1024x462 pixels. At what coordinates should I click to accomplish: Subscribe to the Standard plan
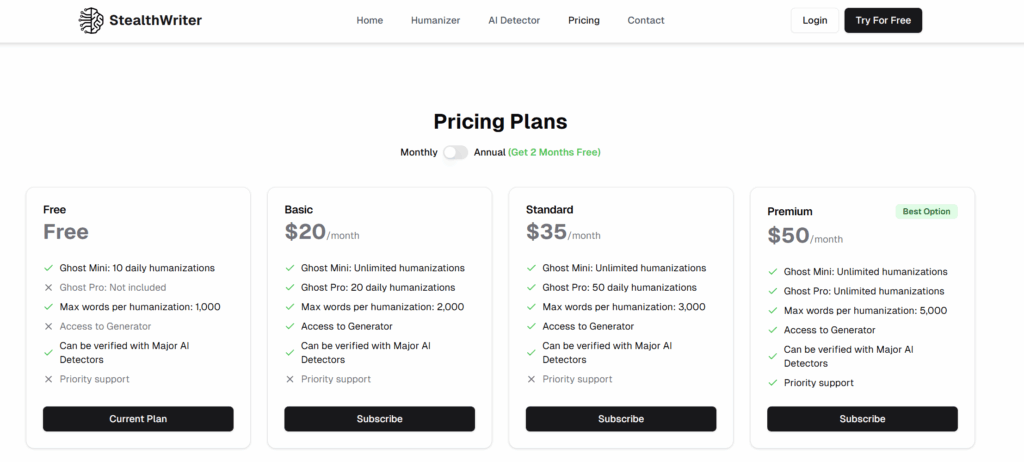click(621, 419)
